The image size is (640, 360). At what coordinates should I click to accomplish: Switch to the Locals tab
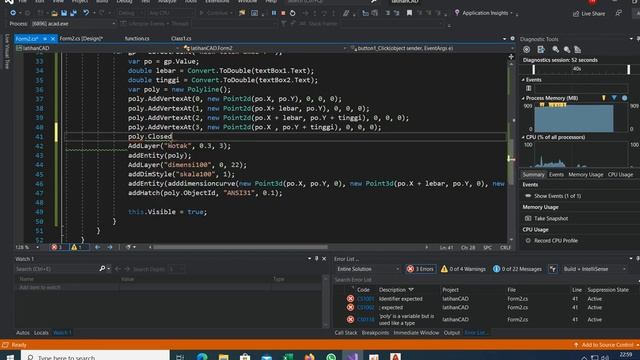pos(41,333)
